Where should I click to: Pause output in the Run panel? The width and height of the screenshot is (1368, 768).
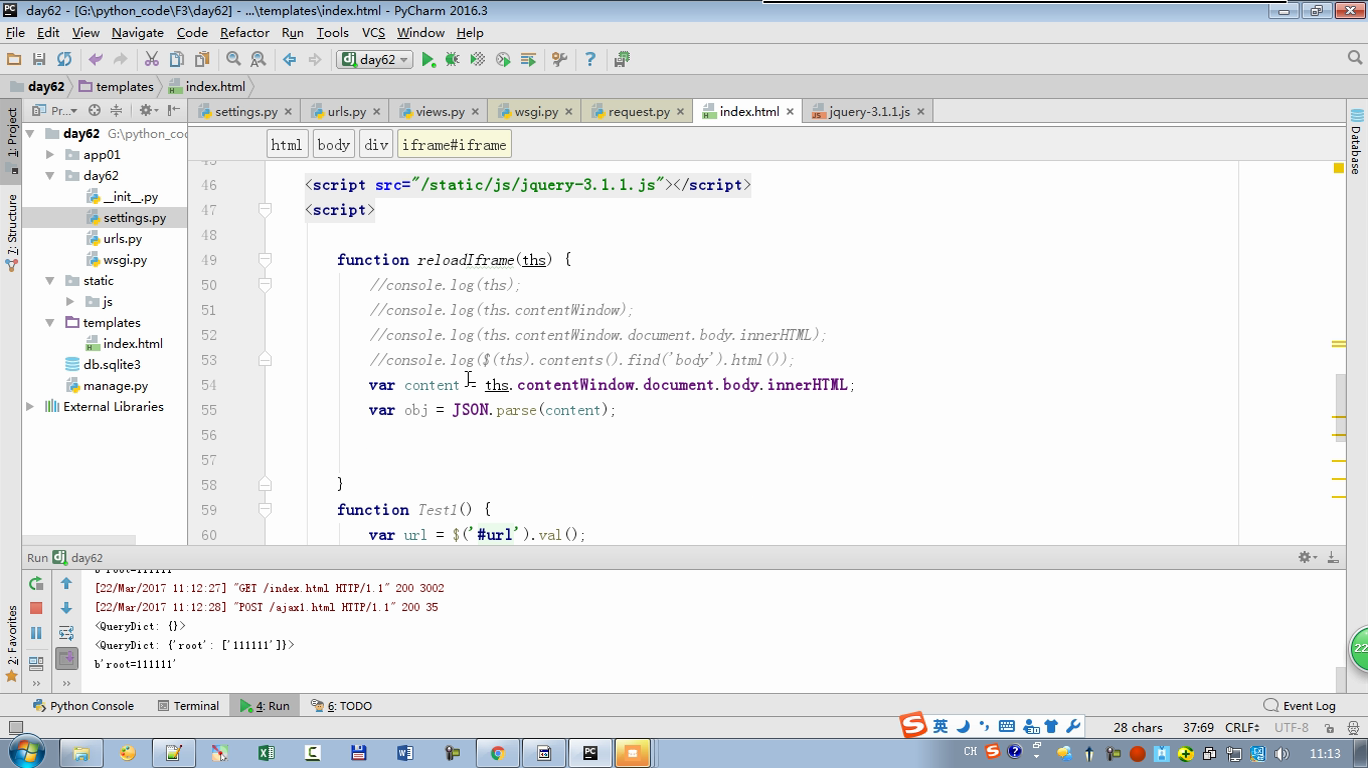36,633
